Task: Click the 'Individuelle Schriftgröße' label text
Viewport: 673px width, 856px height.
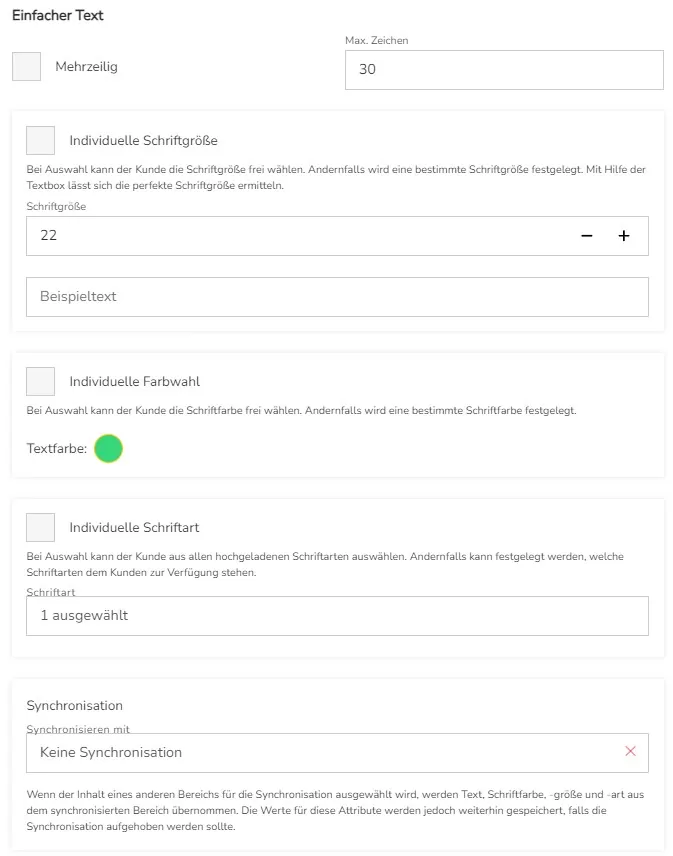Action: (x=143, y=141)
